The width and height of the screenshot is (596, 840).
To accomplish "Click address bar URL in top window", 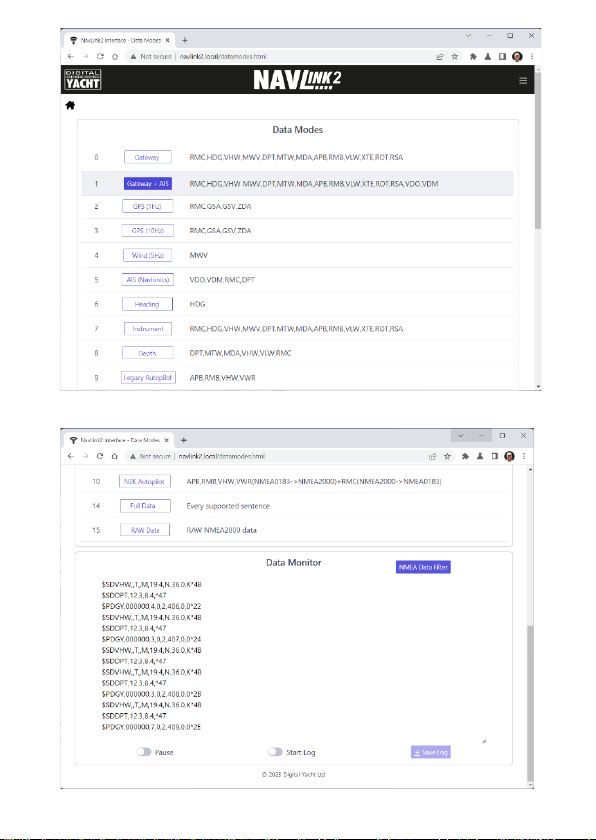I will point(223,56).
